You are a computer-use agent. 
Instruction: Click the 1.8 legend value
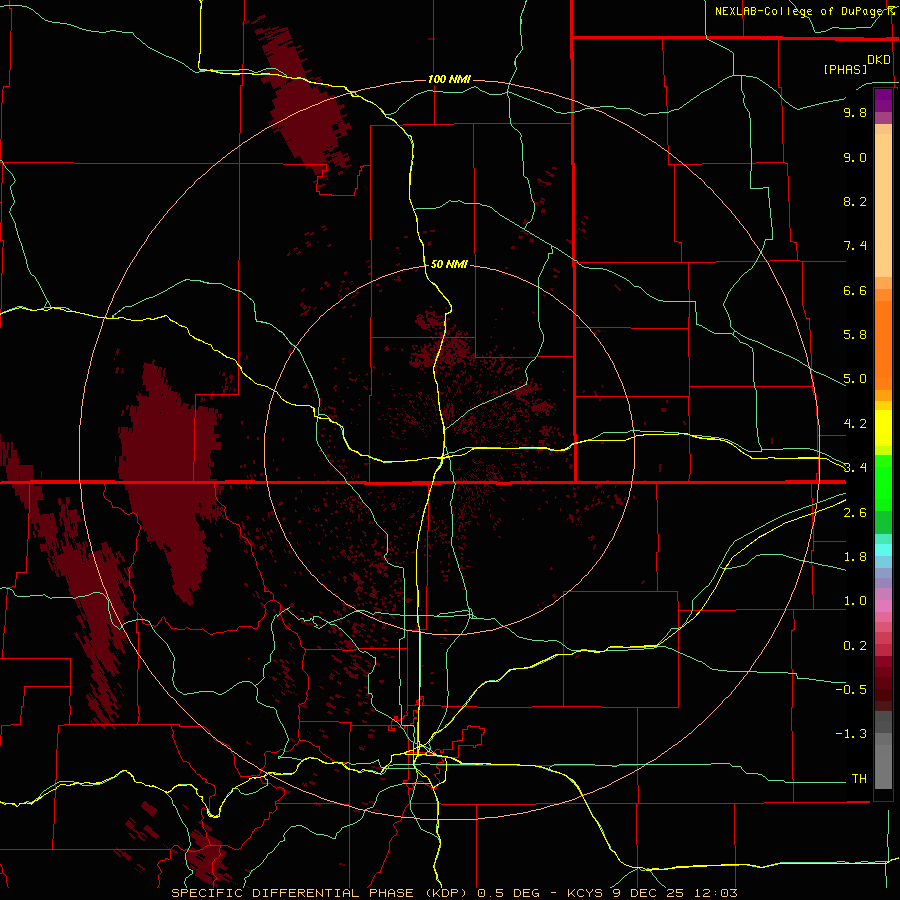coord(855,557)
